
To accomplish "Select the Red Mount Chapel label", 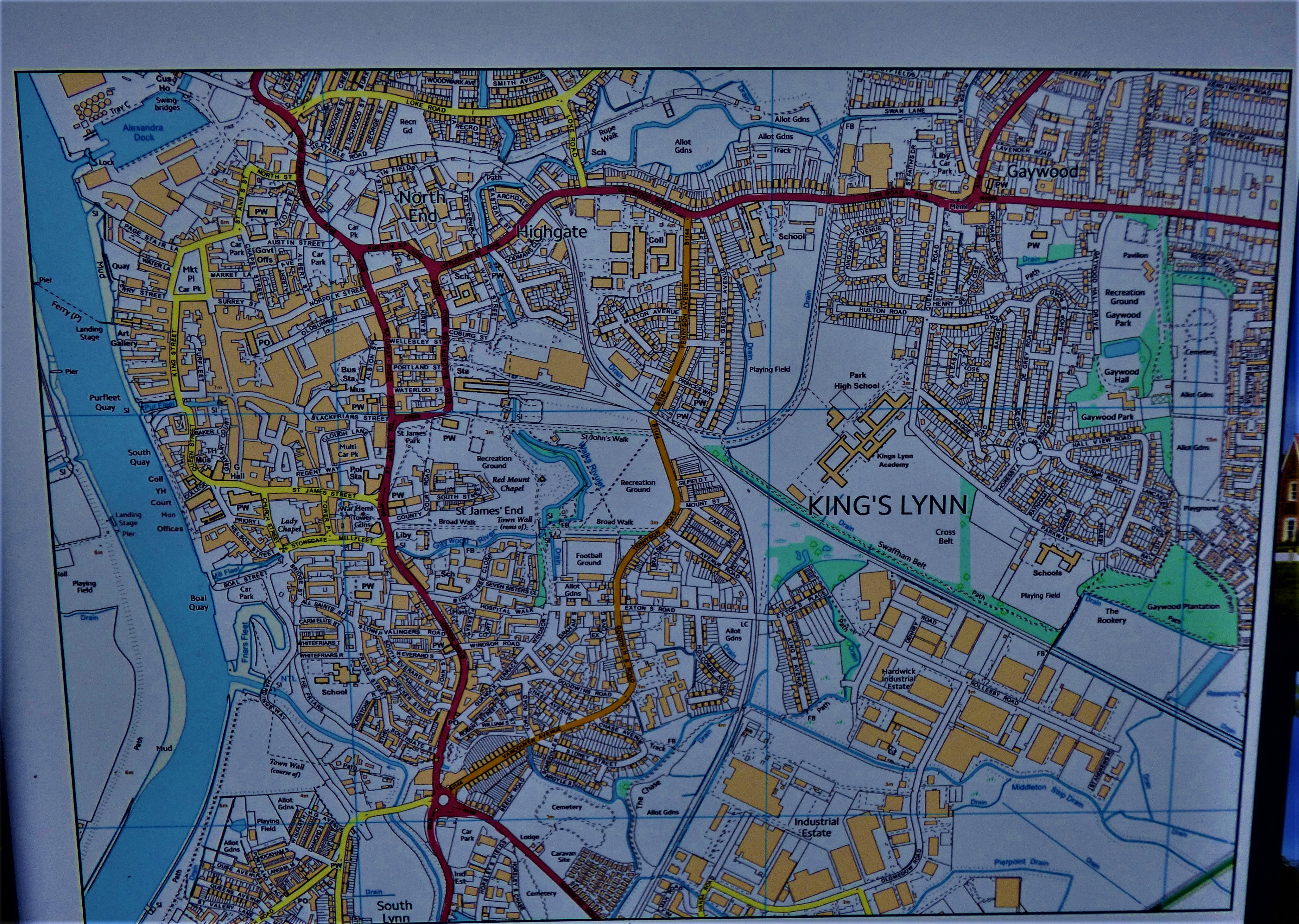I will (x=511, y=484).
